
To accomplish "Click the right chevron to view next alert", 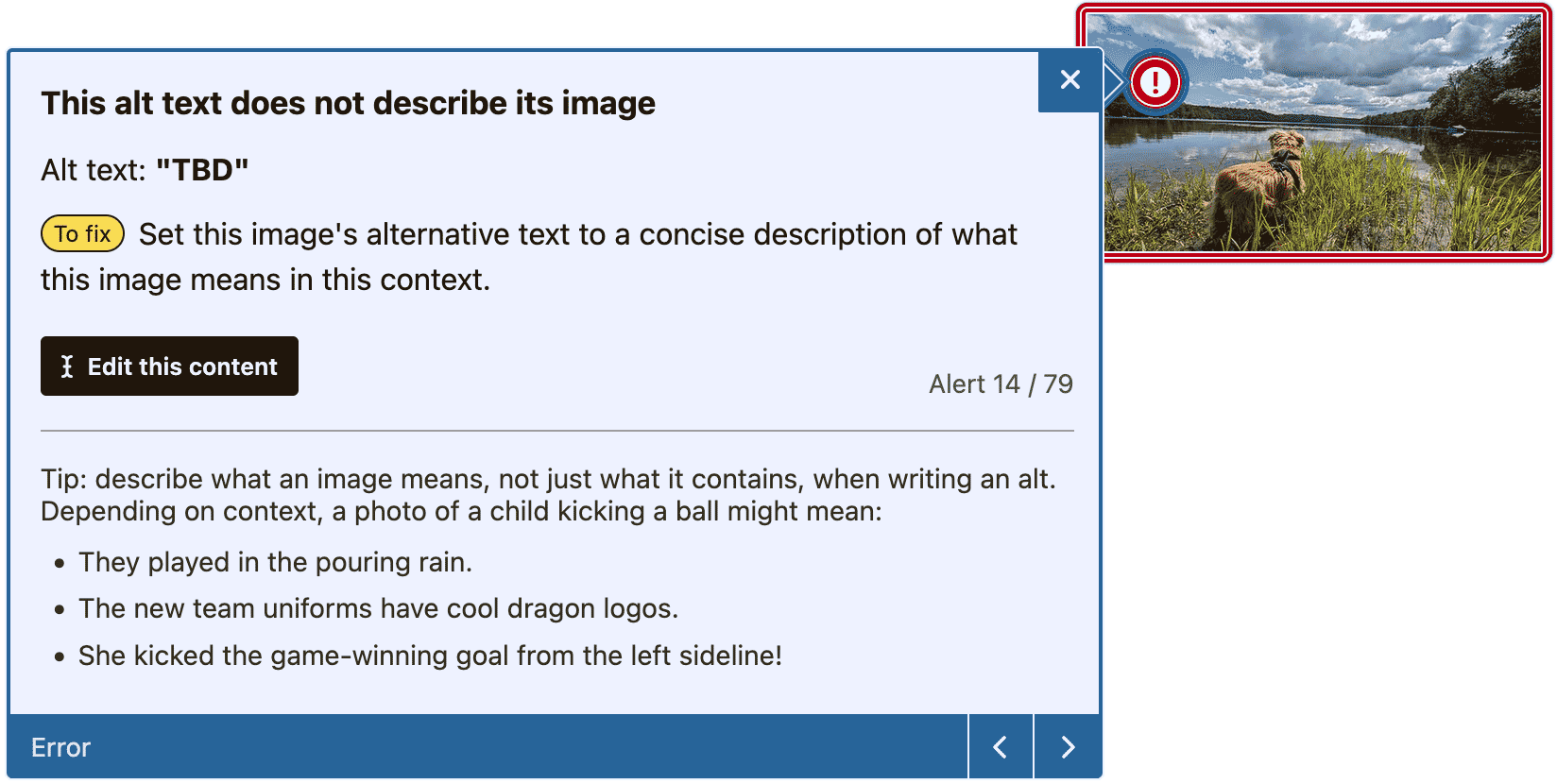I will 1067,746.
